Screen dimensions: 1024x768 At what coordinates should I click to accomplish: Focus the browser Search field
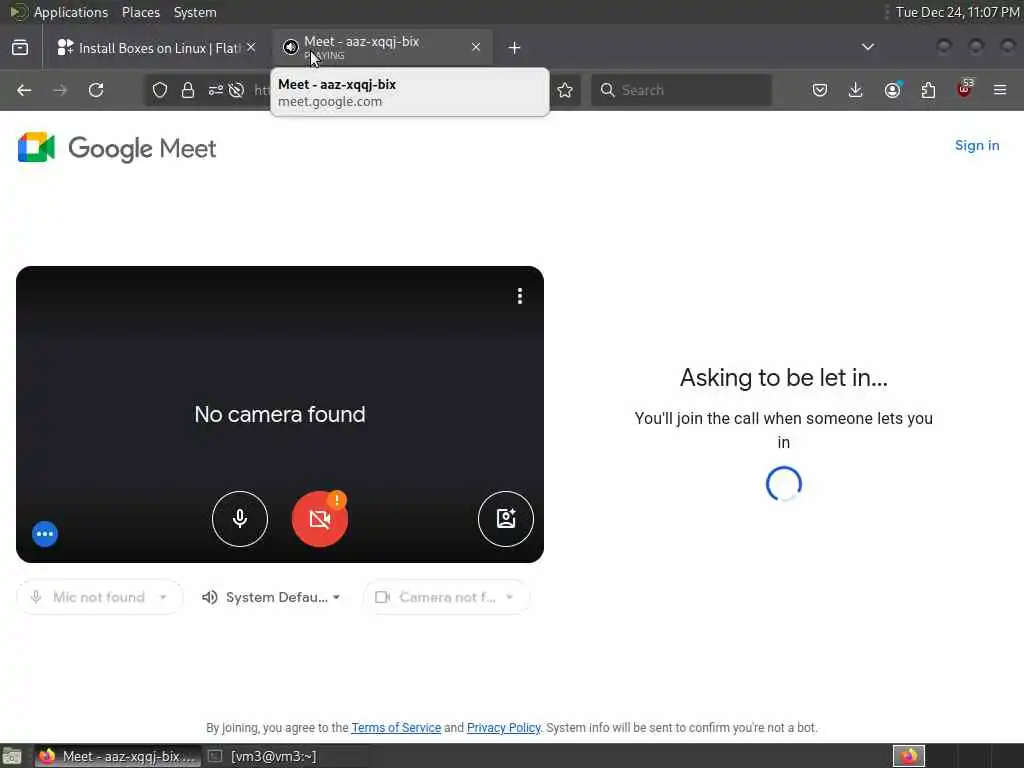pyautogui.click(x=681, y=90)
